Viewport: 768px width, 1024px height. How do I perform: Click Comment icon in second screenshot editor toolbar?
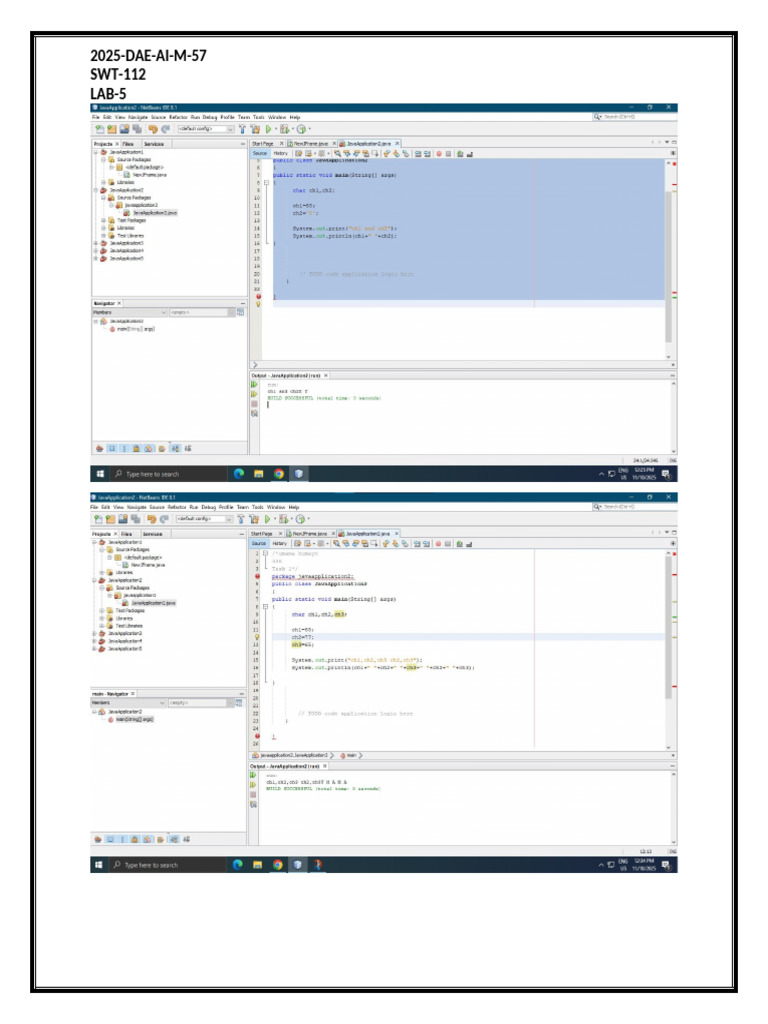(x=459, y=543)
